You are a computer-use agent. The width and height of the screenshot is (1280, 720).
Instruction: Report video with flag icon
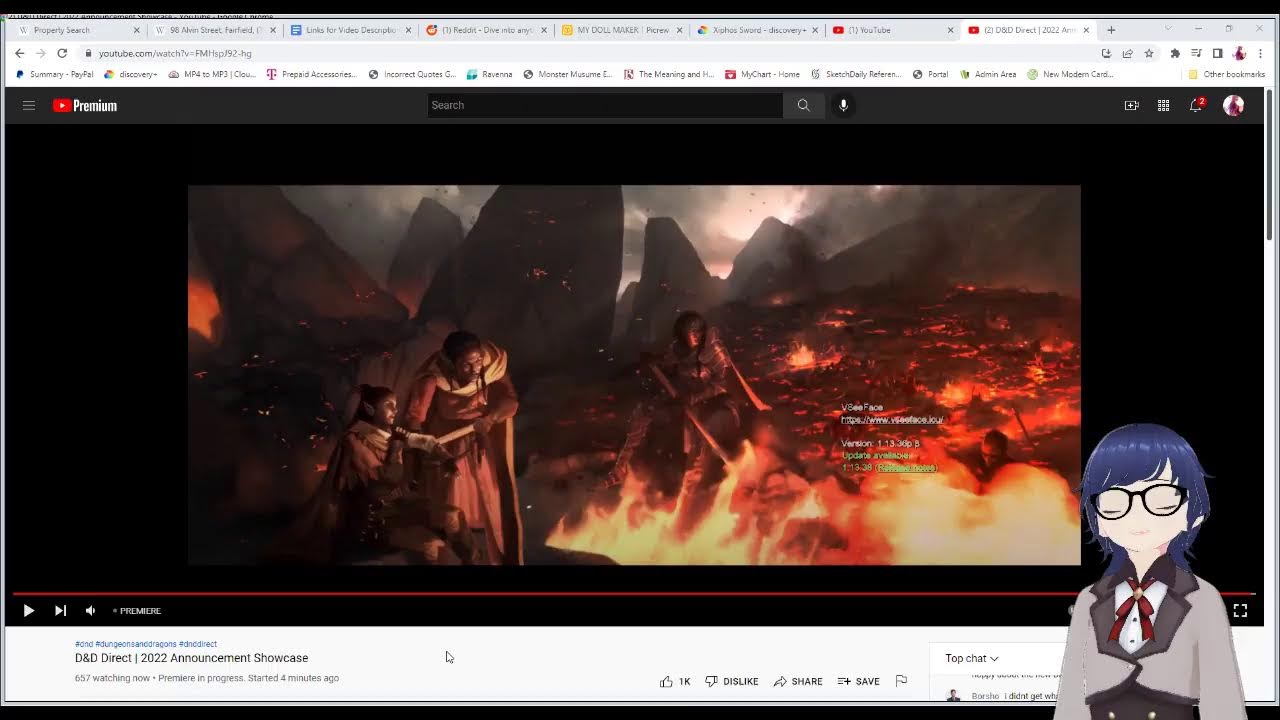[x=901, y=681]
